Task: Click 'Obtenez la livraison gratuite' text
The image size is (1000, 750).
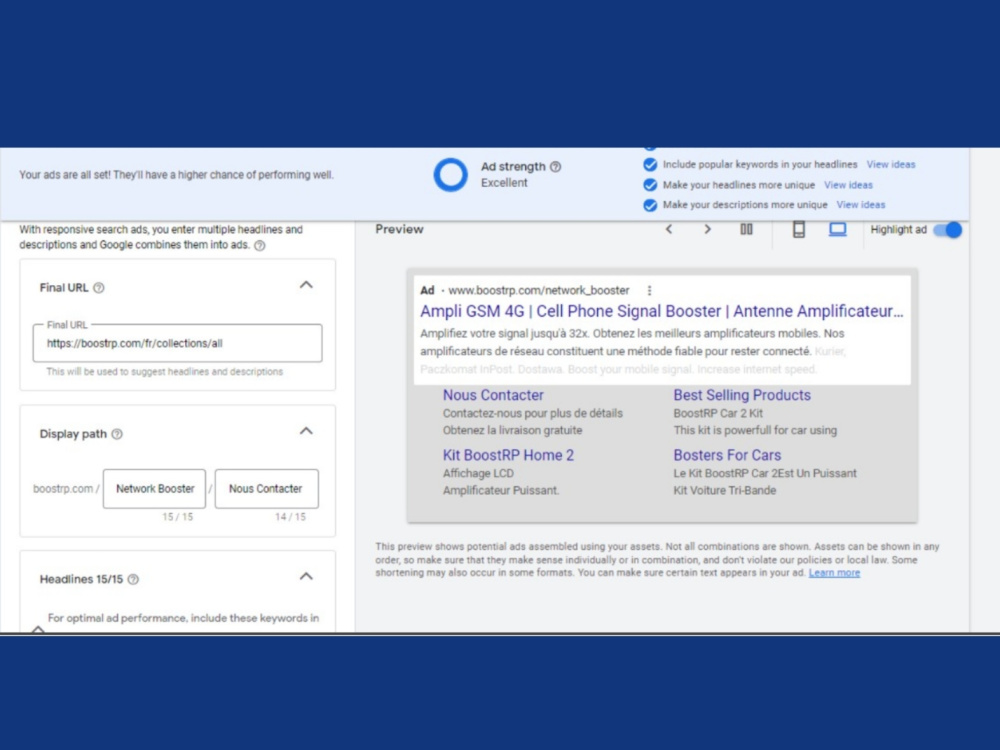Action: coord(512,430)
